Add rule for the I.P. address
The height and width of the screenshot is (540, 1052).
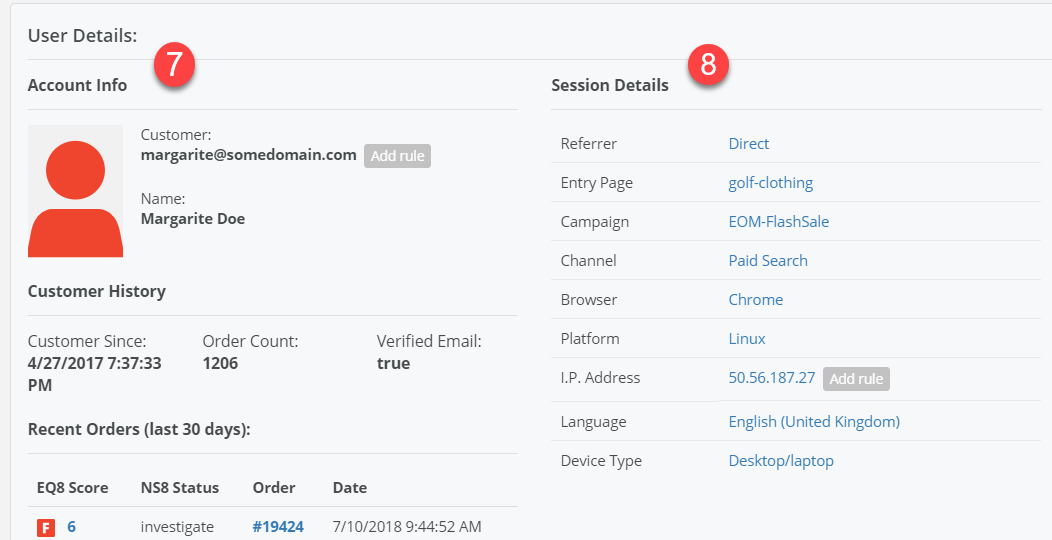856,379
